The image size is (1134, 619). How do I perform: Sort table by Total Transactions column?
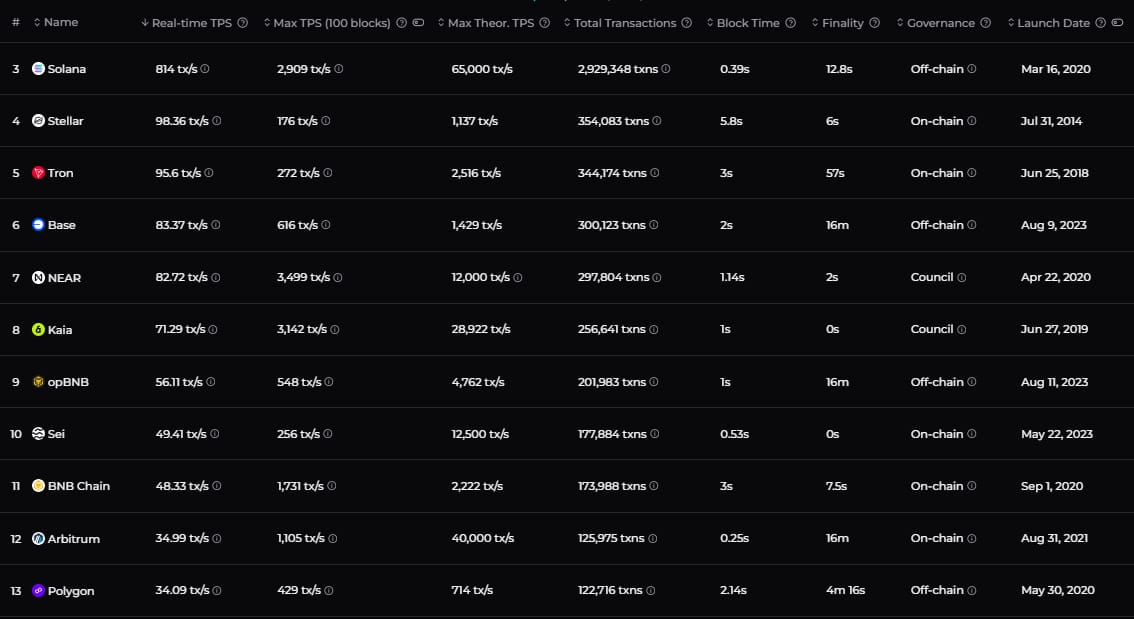[x=625, y=23]
